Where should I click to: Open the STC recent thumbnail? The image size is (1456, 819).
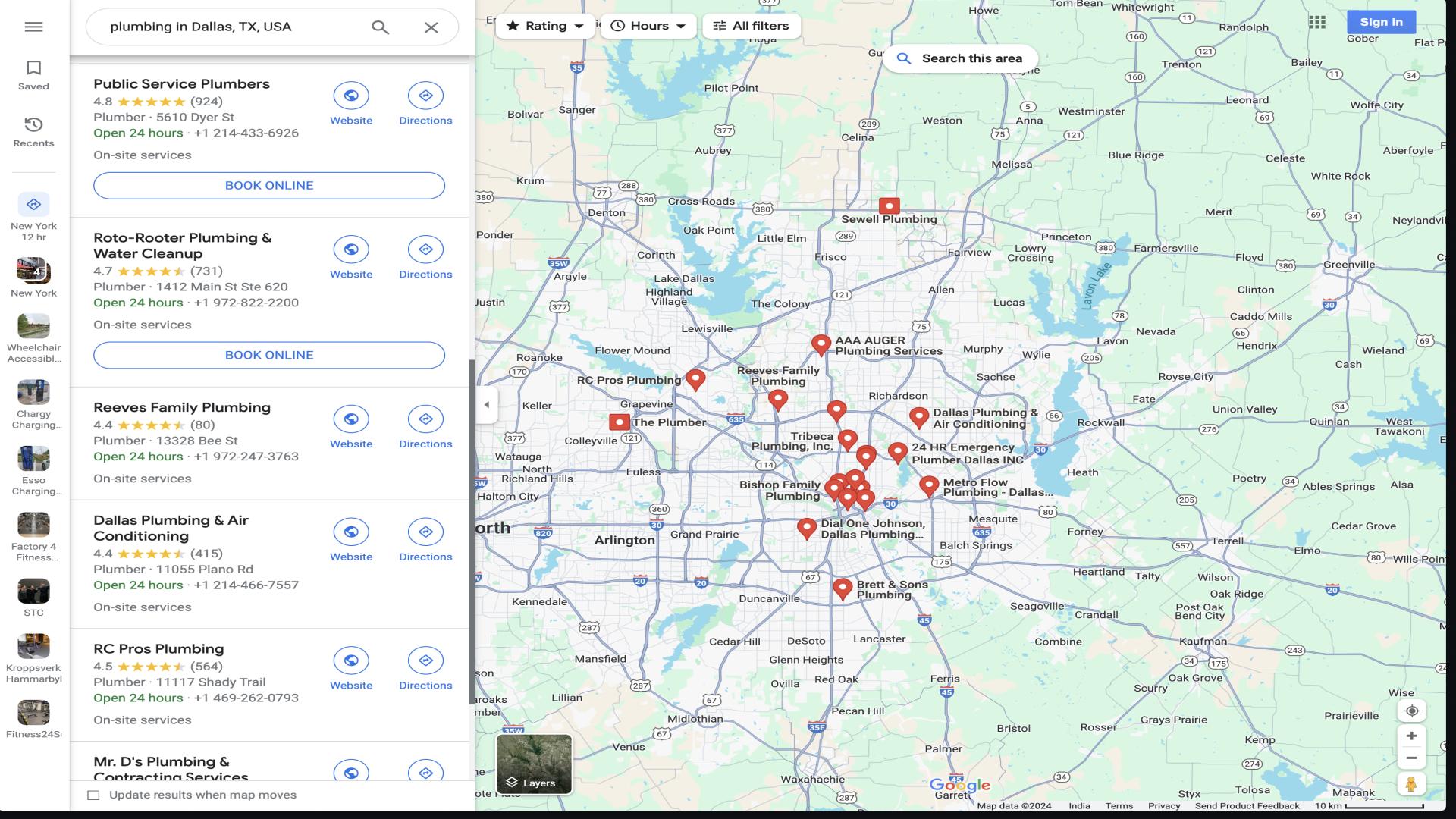coord(33,598)
